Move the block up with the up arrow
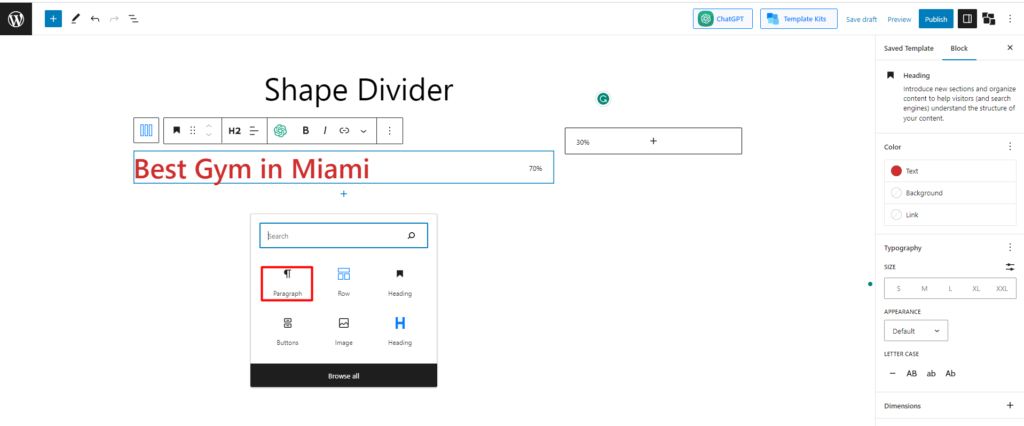Screen dimensions: 1024x426 (209, 125)
